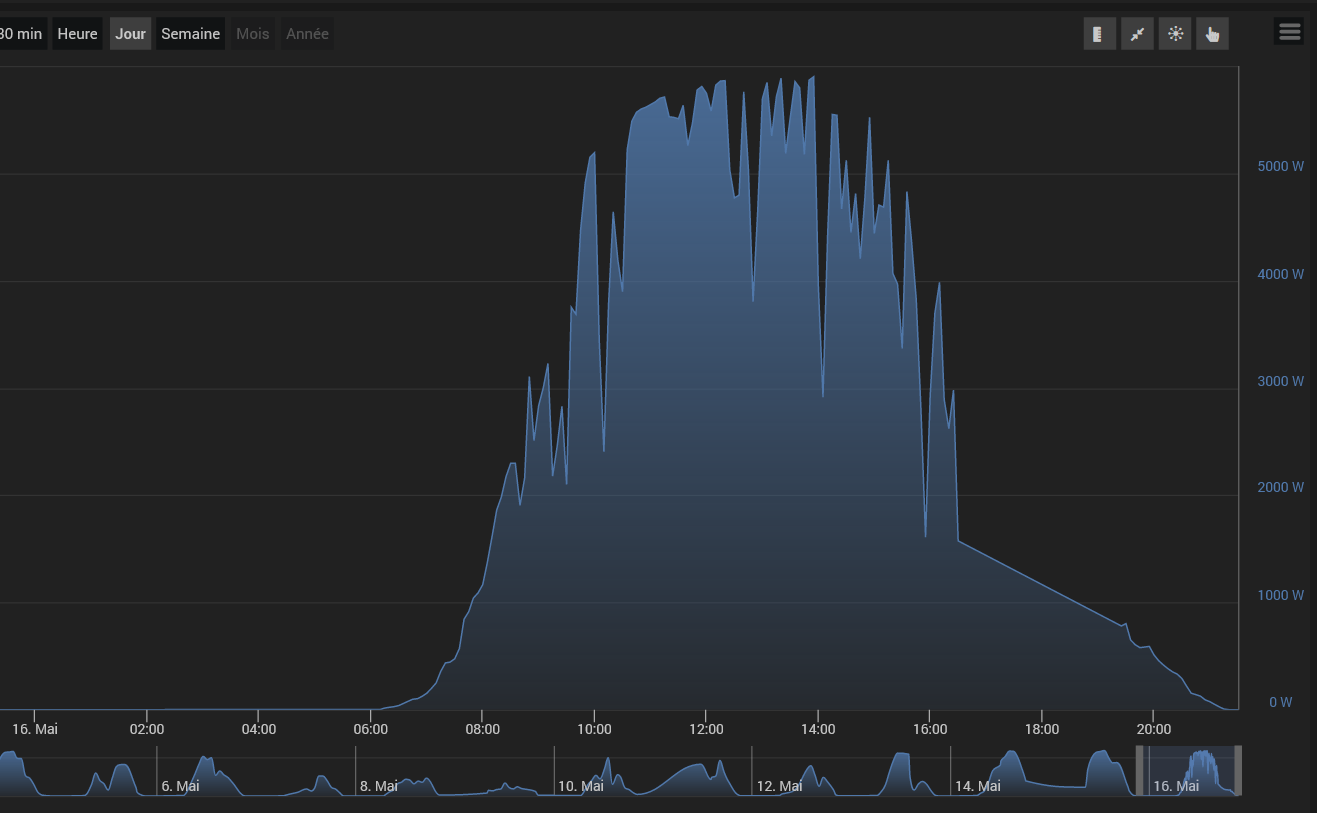Click the 2000 W axis label
This screenshot has height=813, width=1317.
[x=1280, y=487]
